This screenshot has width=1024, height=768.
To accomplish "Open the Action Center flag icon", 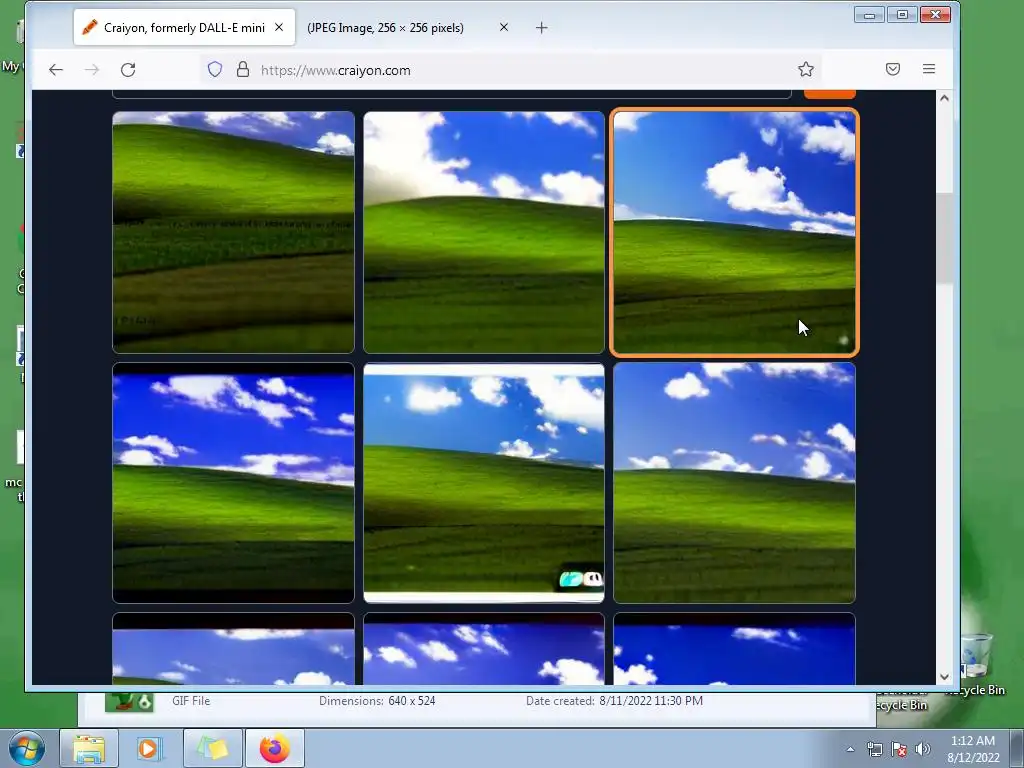I will click(x=899, y=749).
